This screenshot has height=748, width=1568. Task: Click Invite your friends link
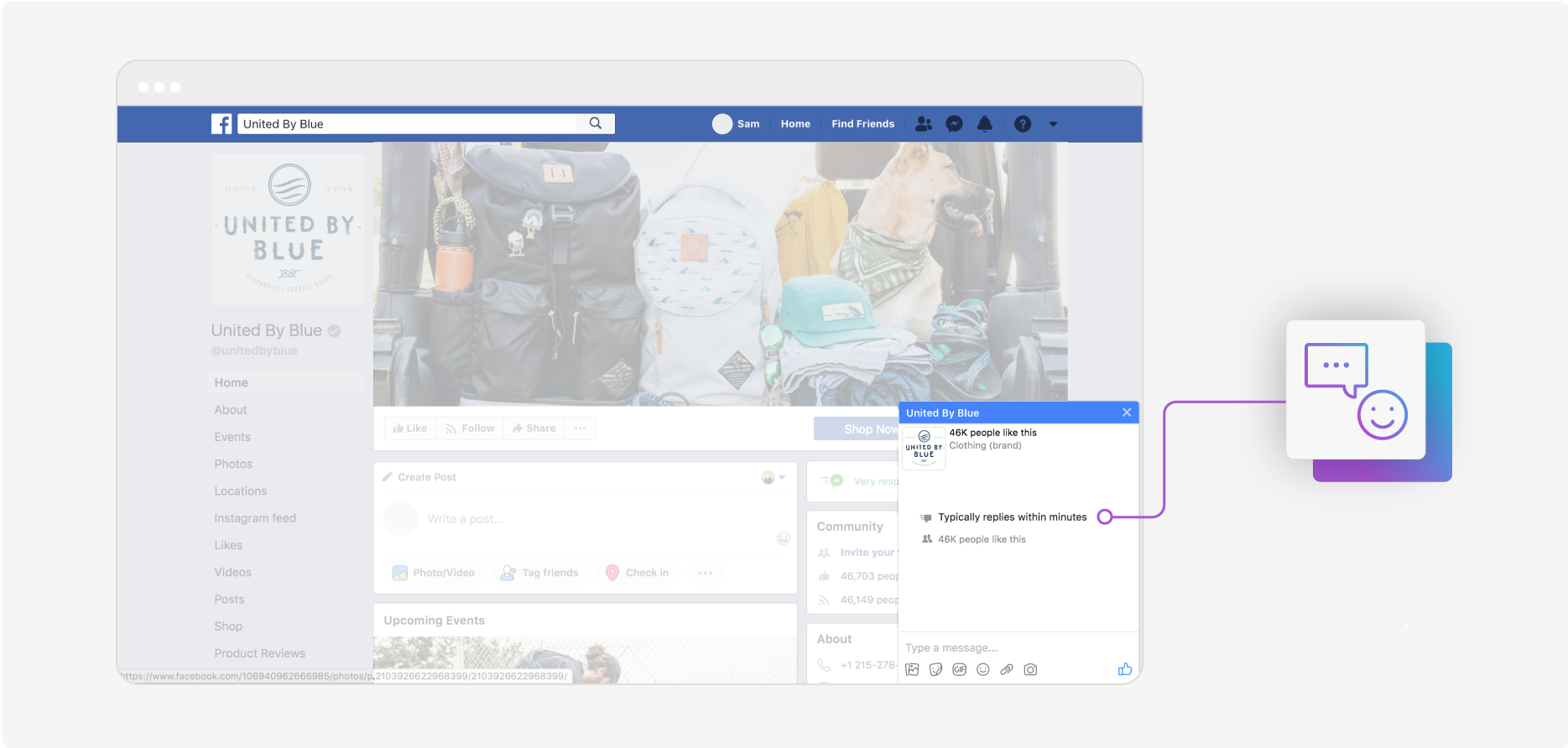tap(868, 553)
